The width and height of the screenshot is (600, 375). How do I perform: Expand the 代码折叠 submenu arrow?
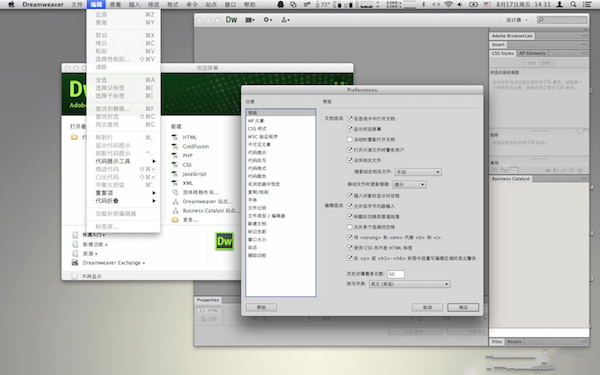click(154, 201)
